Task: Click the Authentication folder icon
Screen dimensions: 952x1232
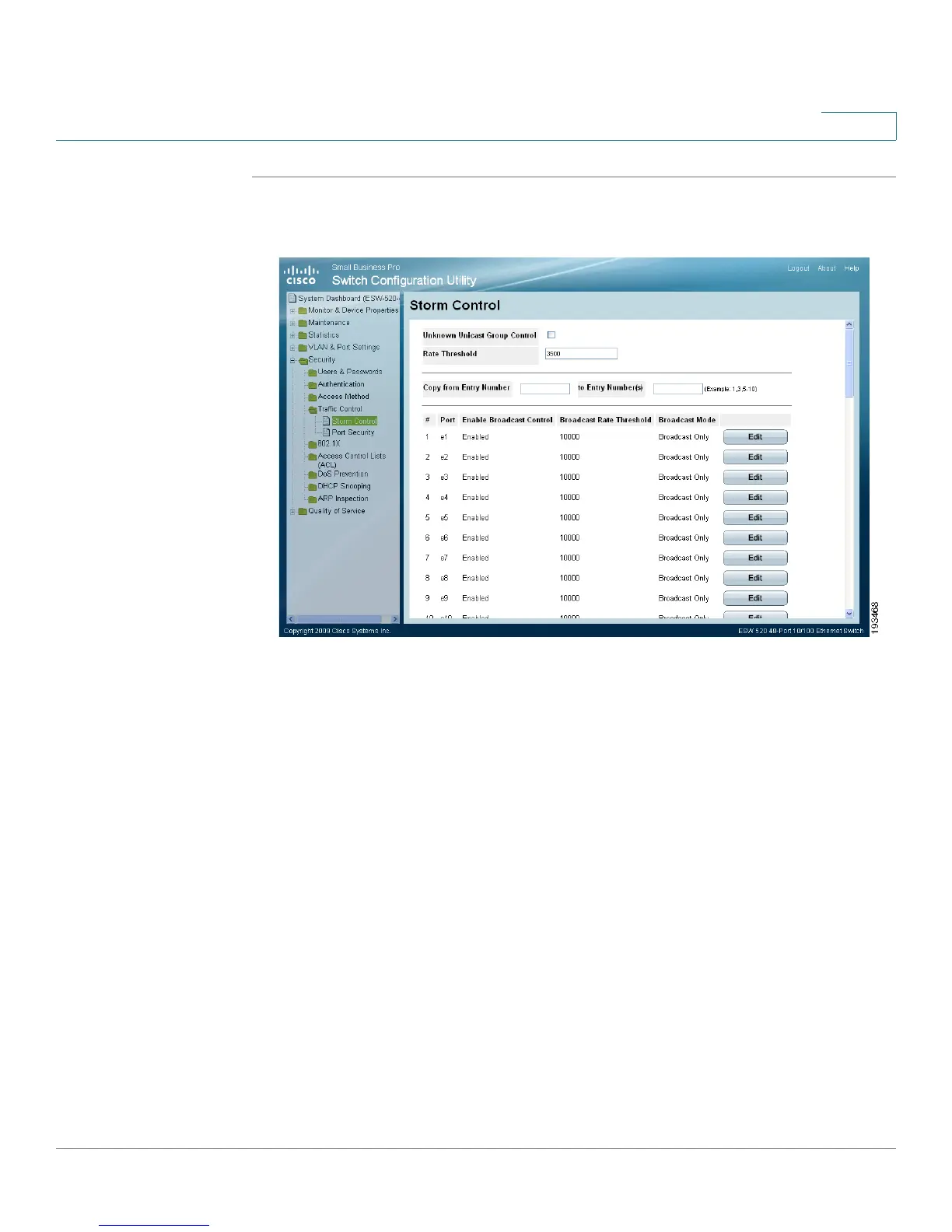Action: 313,384
